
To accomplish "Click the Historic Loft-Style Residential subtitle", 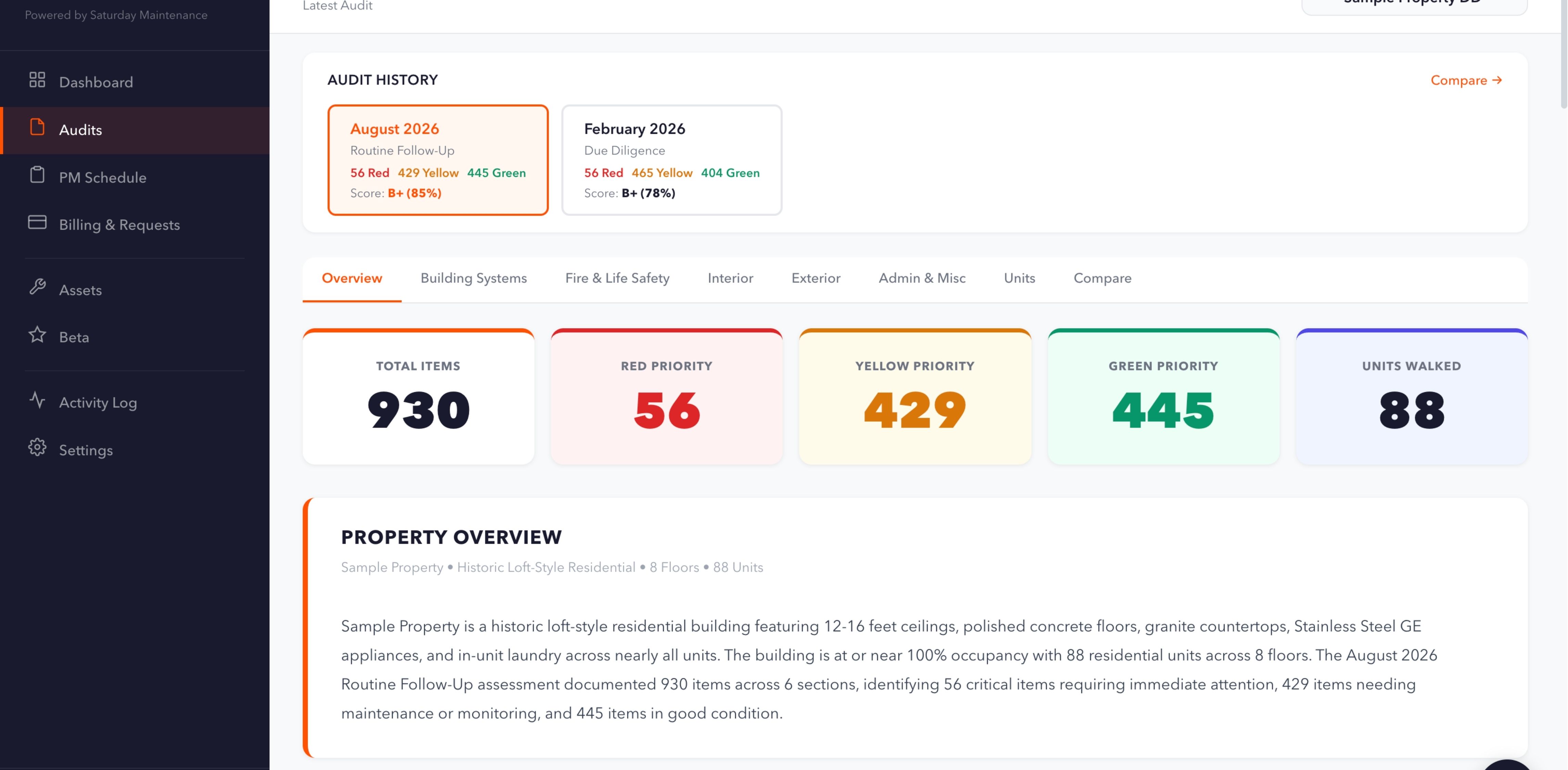I will (x=546, y=567).
